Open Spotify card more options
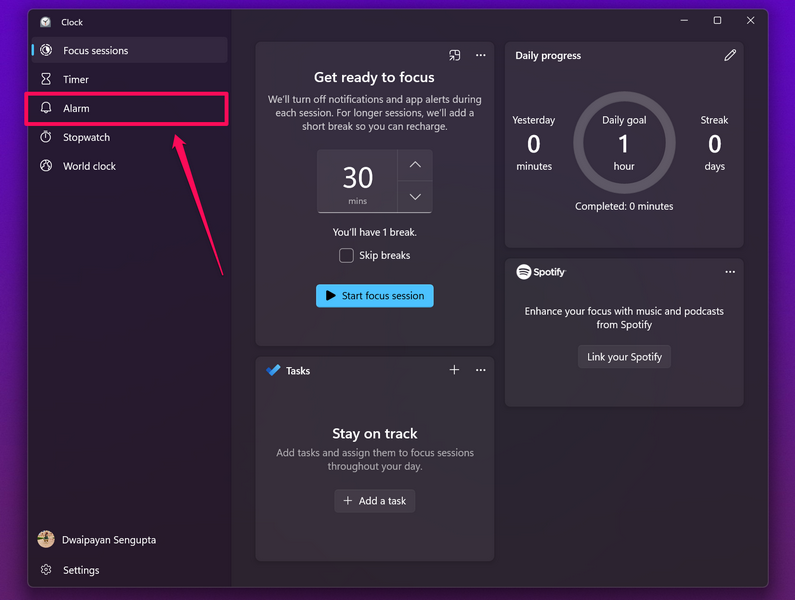Image resolution: width=795 pixels, height=600 pixels. pos(730,272)
